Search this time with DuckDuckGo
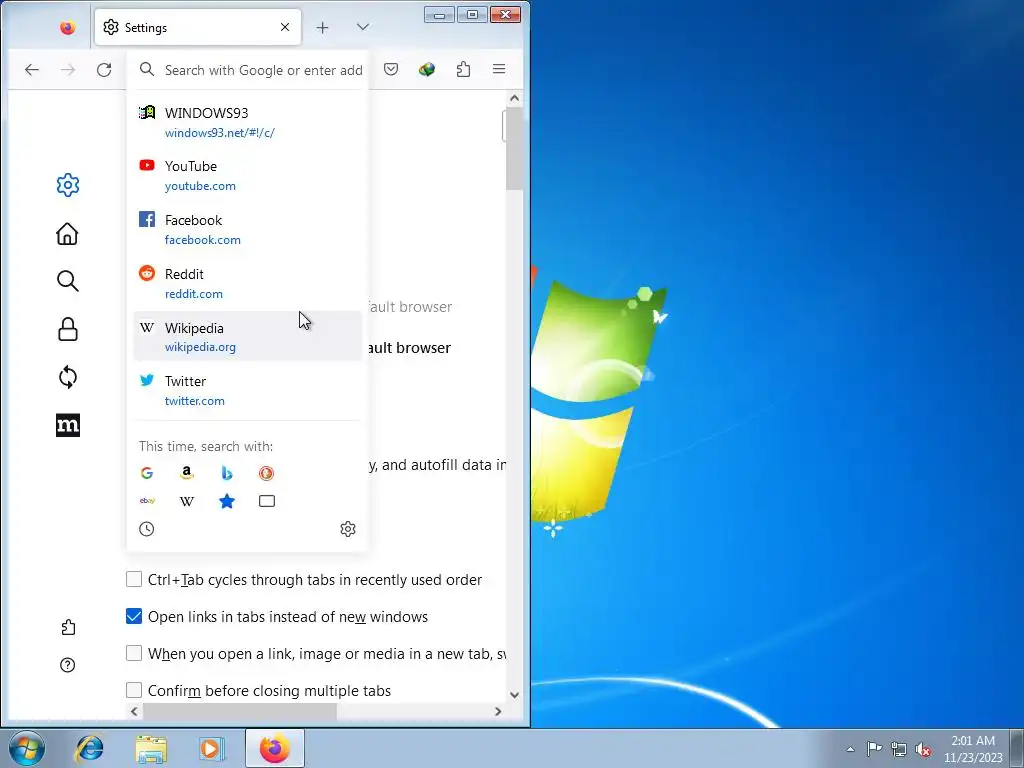Image resolution: width=1024 pixels, height=768 pixels. (x=266, y=473)
